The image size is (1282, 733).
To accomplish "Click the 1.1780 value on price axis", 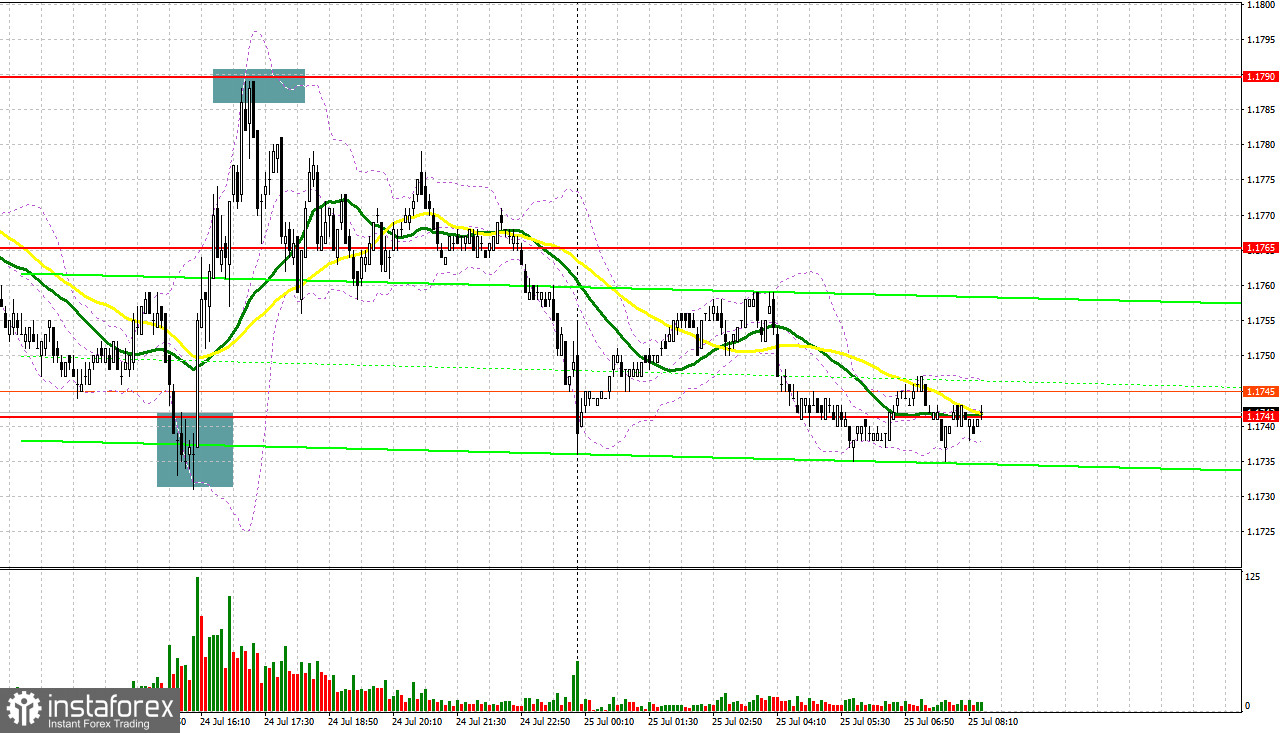I will coord(1260,145).
